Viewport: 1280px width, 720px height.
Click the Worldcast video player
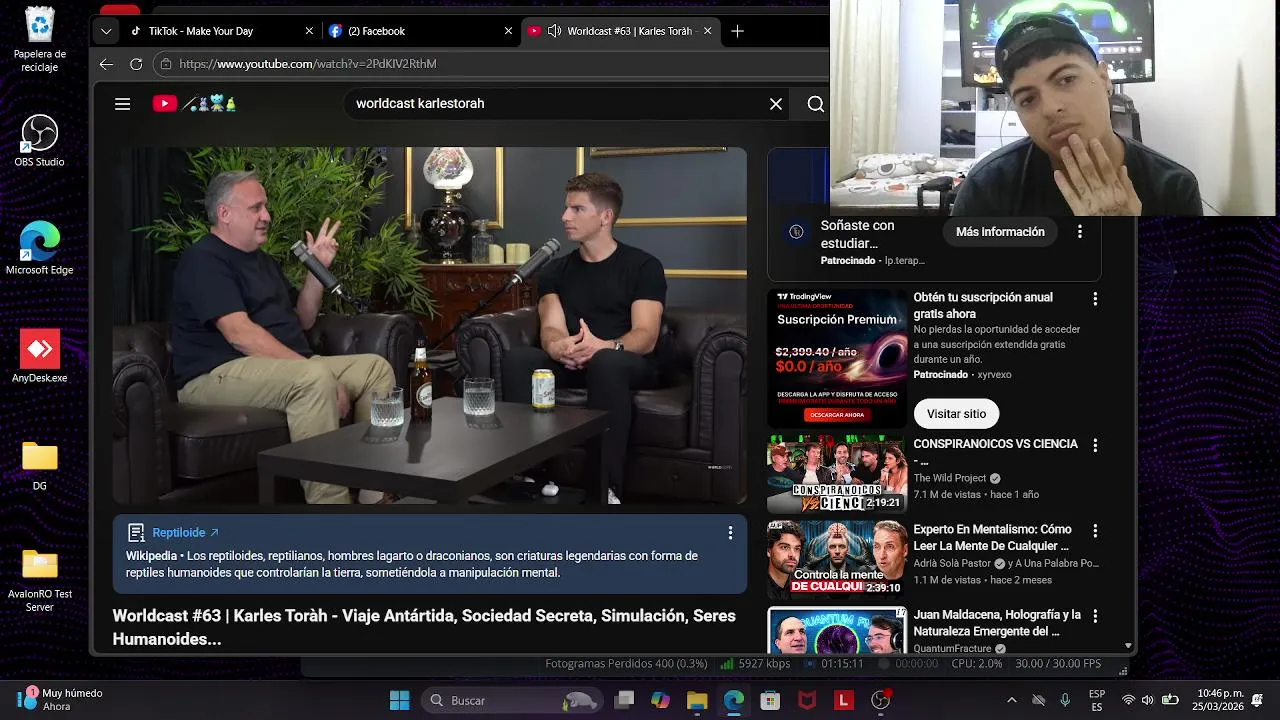[x=429, y=326]
